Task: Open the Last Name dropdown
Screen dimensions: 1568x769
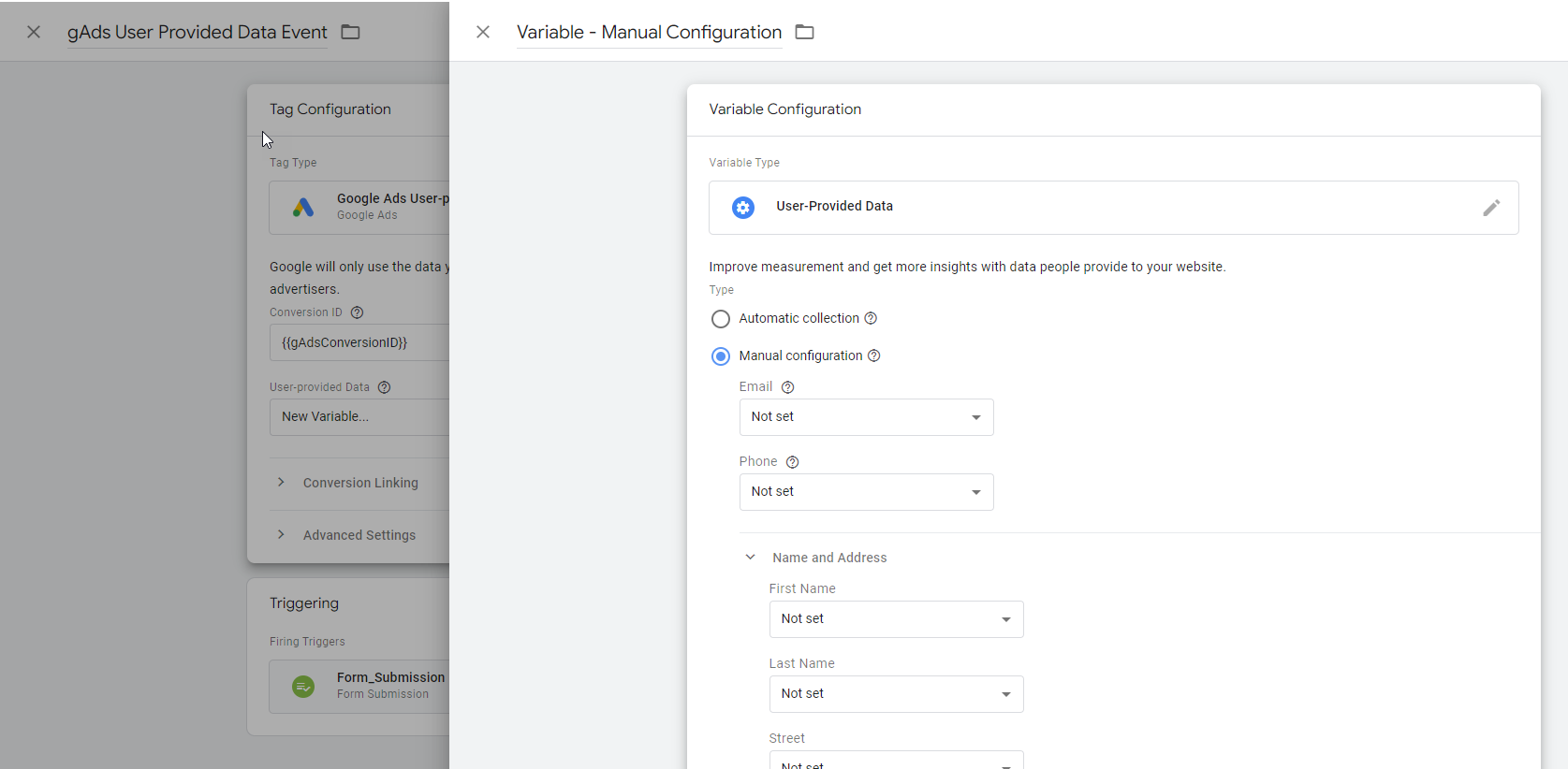Action: pyautogui.click(x=896, y=694)
